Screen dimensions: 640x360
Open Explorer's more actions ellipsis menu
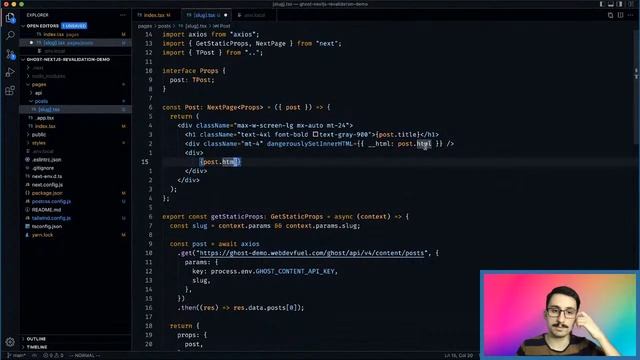[x=123, y=15]
